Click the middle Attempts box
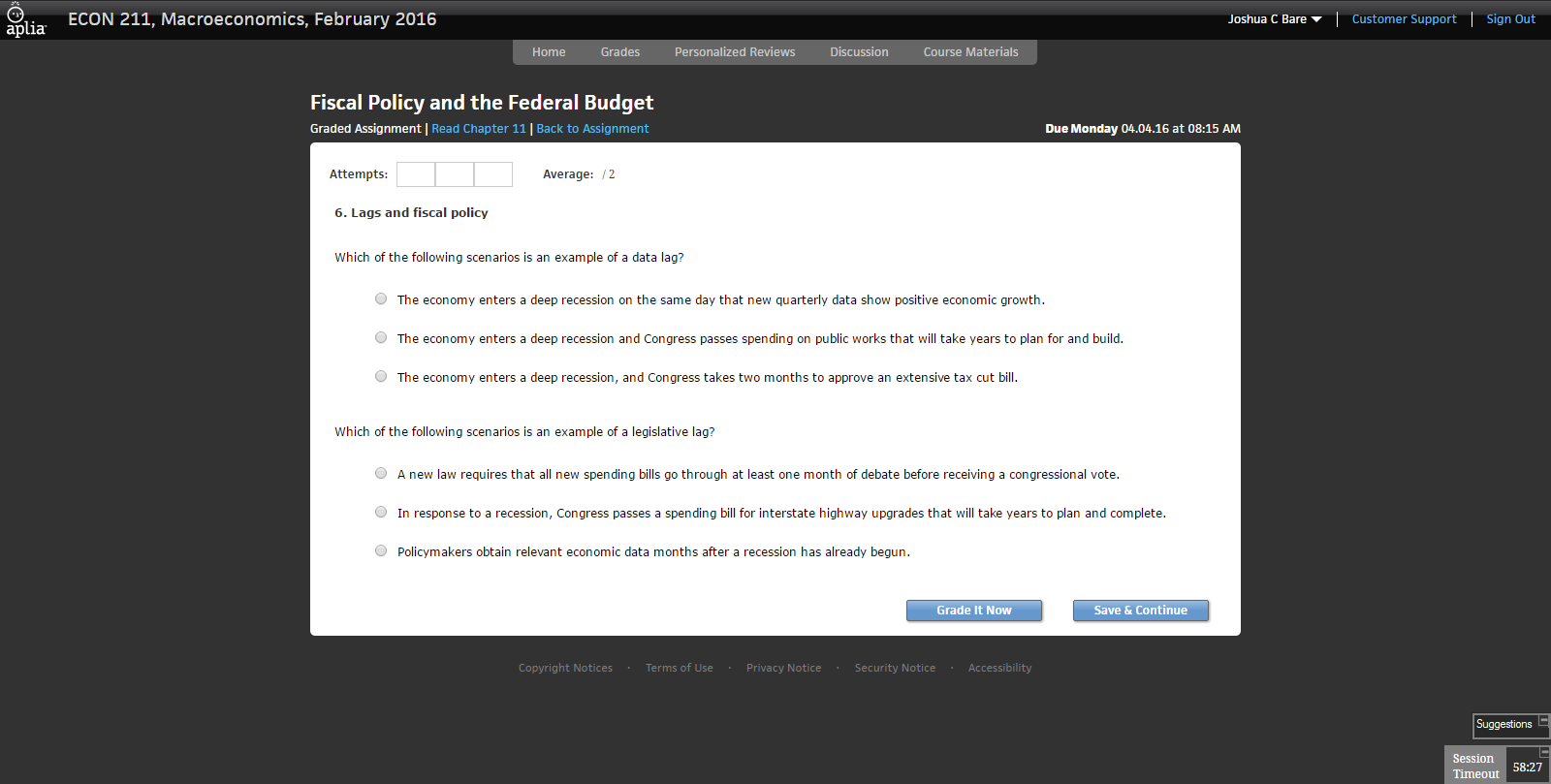The image size is (1551, 784). (x=455, y=174)
